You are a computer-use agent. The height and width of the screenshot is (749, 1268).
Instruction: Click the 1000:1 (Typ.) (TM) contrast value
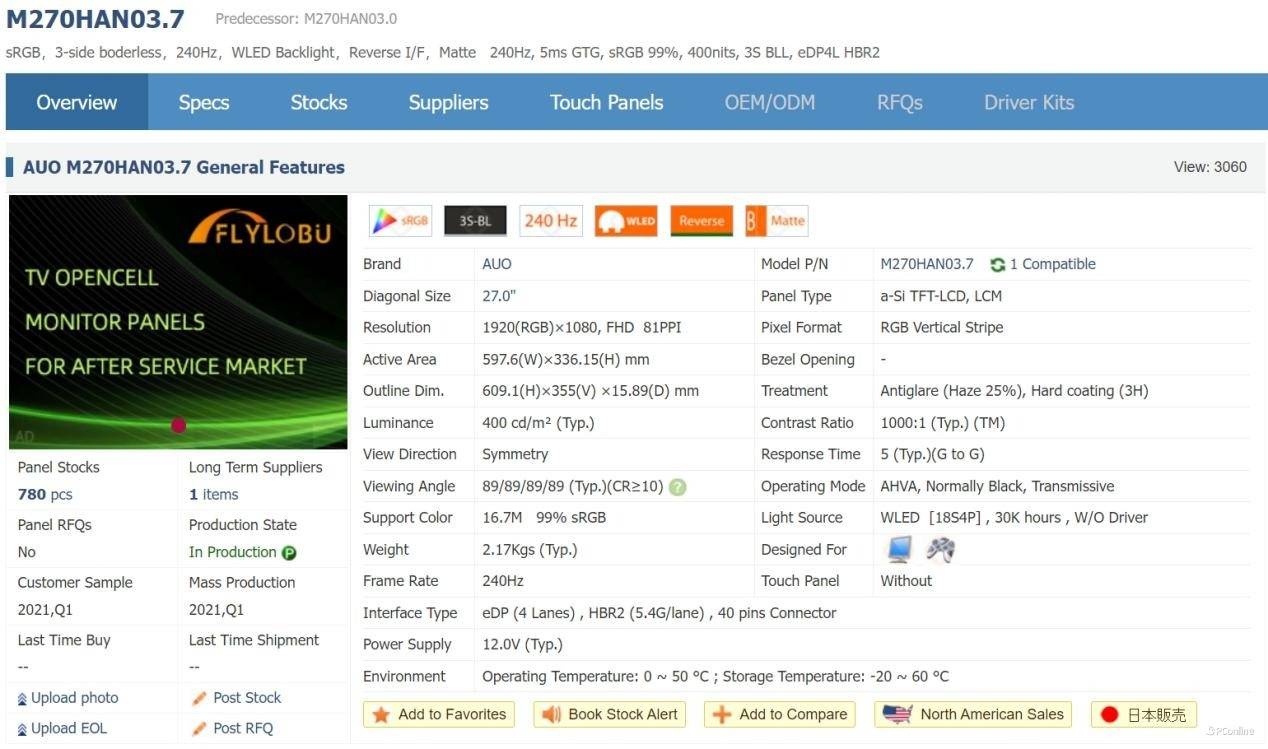tap(943, 423)
